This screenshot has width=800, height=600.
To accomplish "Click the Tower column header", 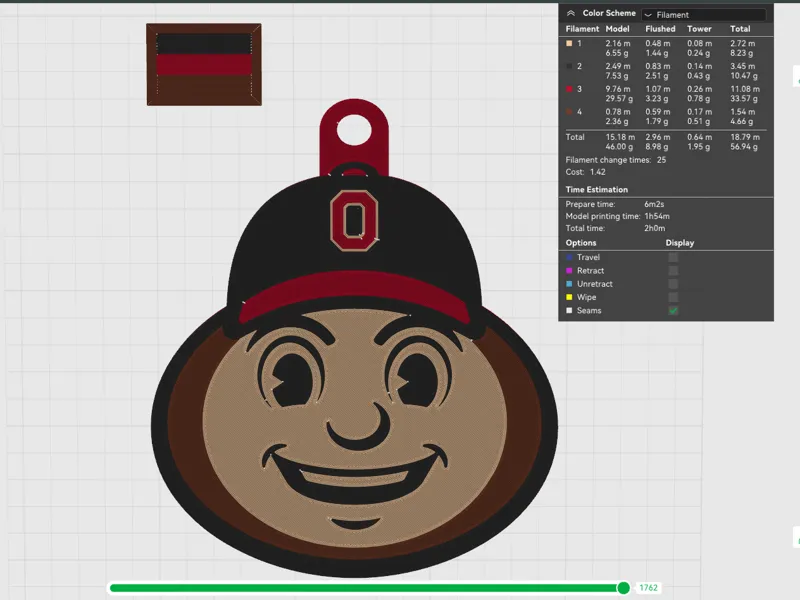I will (x=699, y=29).
